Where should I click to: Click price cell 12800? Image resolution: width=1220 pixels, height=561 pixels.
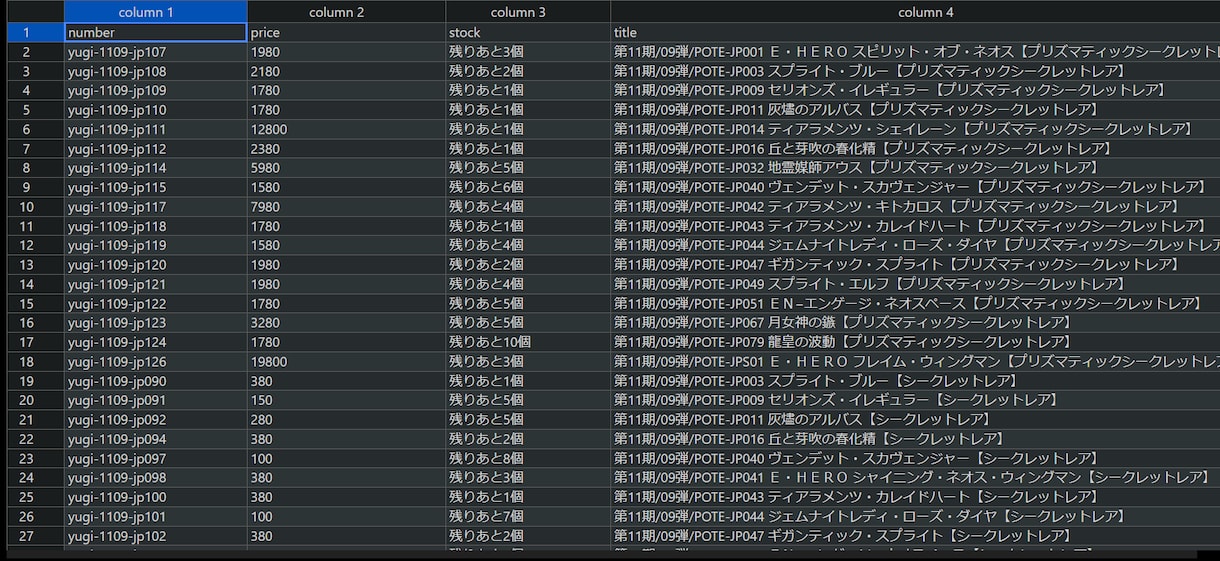click(x=346, y=129)
